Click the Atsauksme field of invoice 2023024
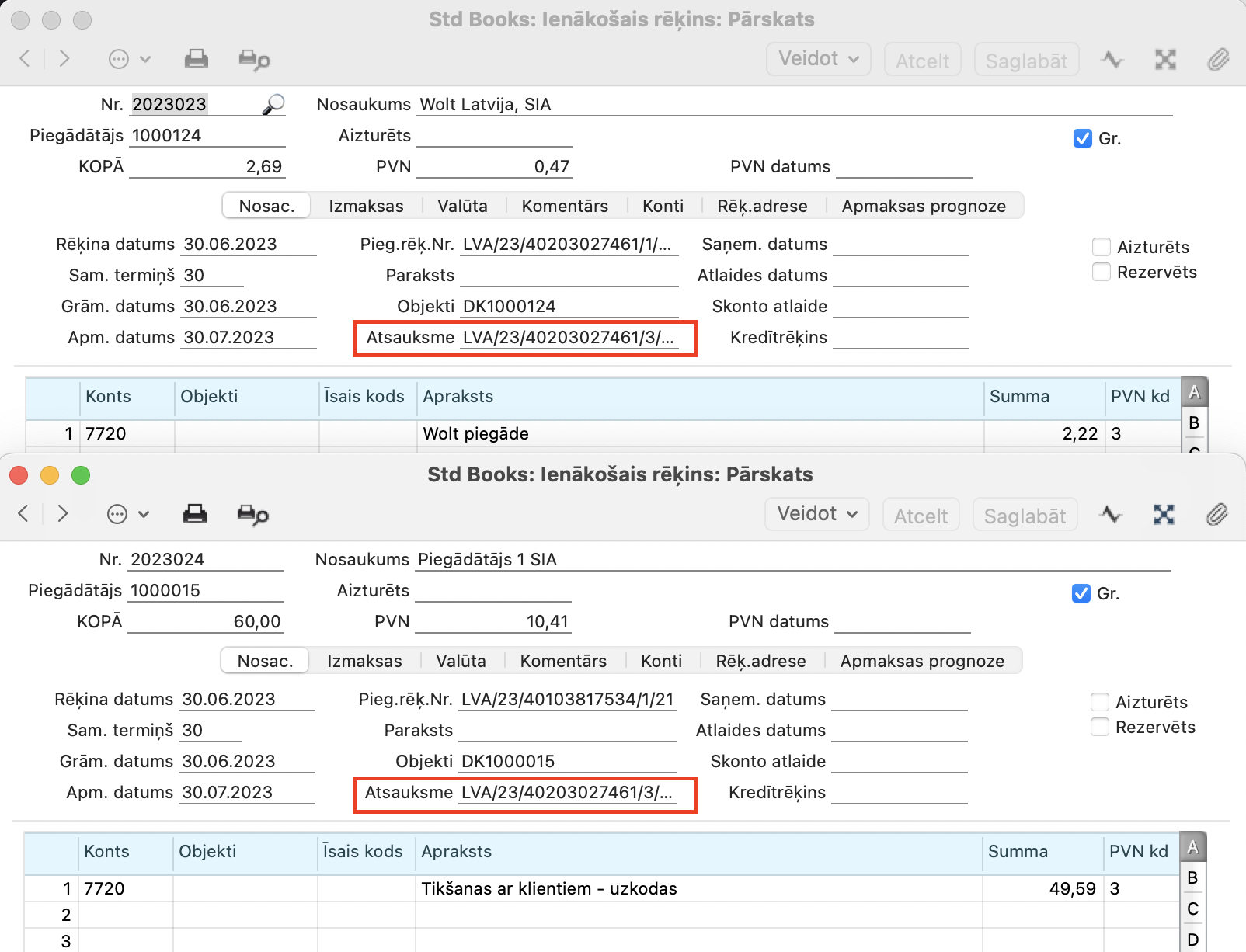This screenshot has height=952, width=1246. (x=566, y=792)
